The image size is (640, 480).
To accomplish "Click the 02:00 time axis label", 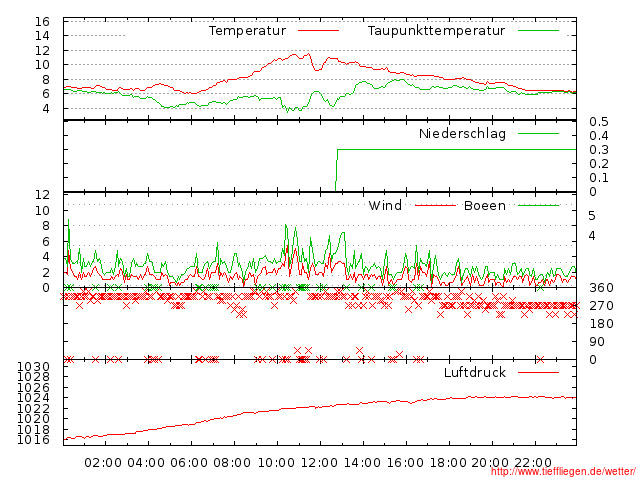I will click(103, 463).
